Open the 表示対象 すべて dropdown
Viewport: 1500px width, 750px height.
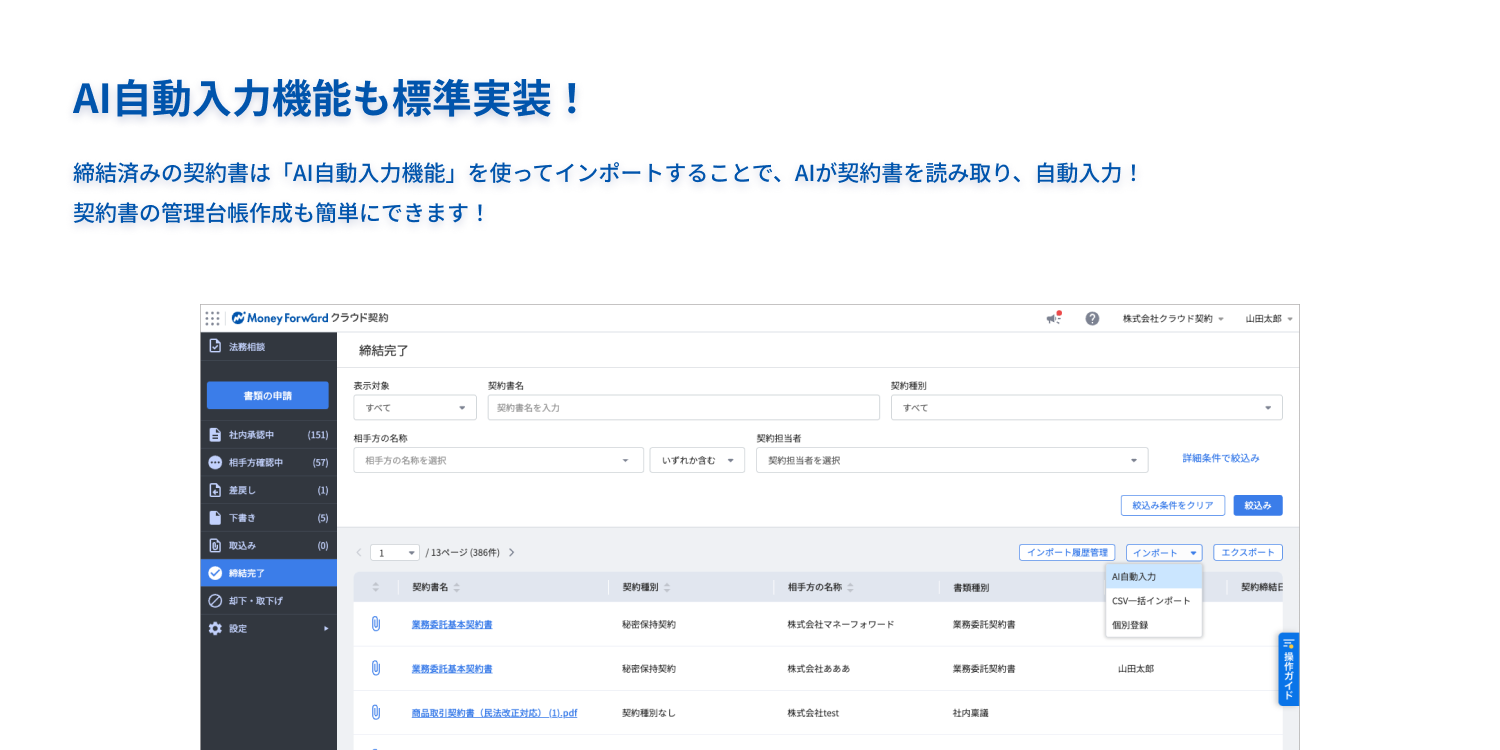415,407
